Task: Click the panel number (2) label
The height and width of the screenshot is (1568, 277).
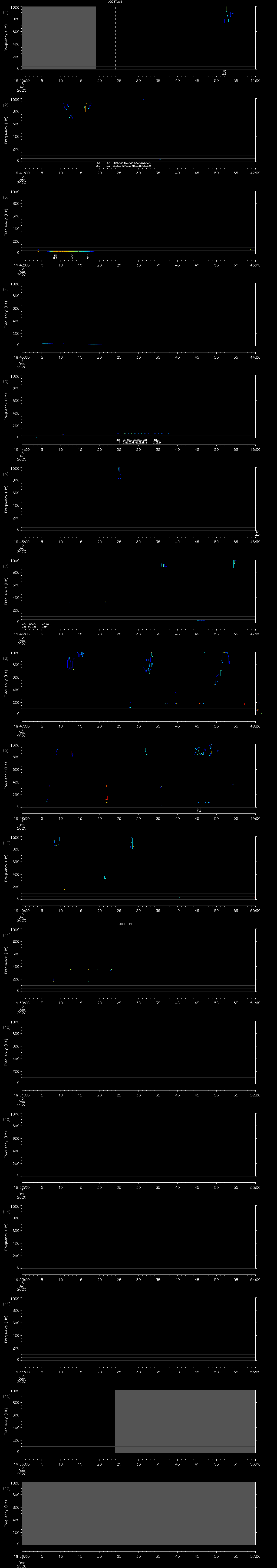Action: tap(5, 105)
